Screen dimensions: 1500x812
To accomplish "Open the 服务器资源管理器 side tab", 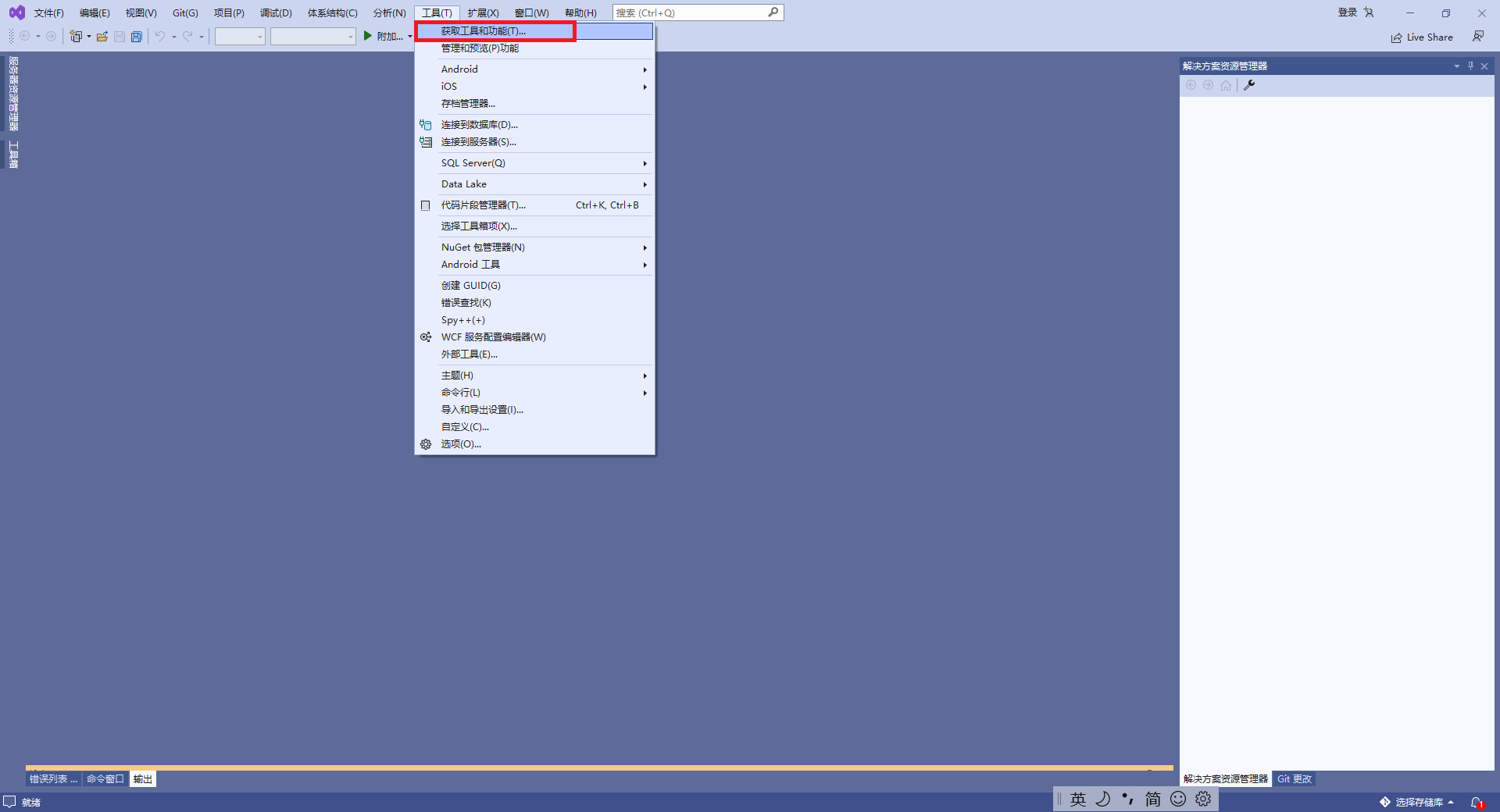I will coord(13,94).
